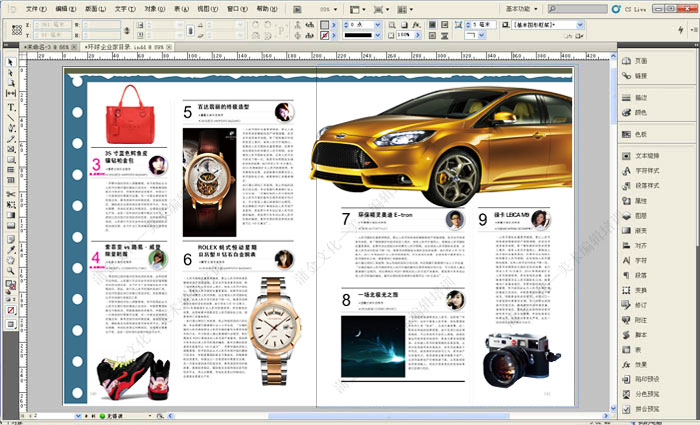Screen dimensions: 700x425
Task: Expand the stroke type dropdown
Action: pyautogui.click(x=378, y=35)
